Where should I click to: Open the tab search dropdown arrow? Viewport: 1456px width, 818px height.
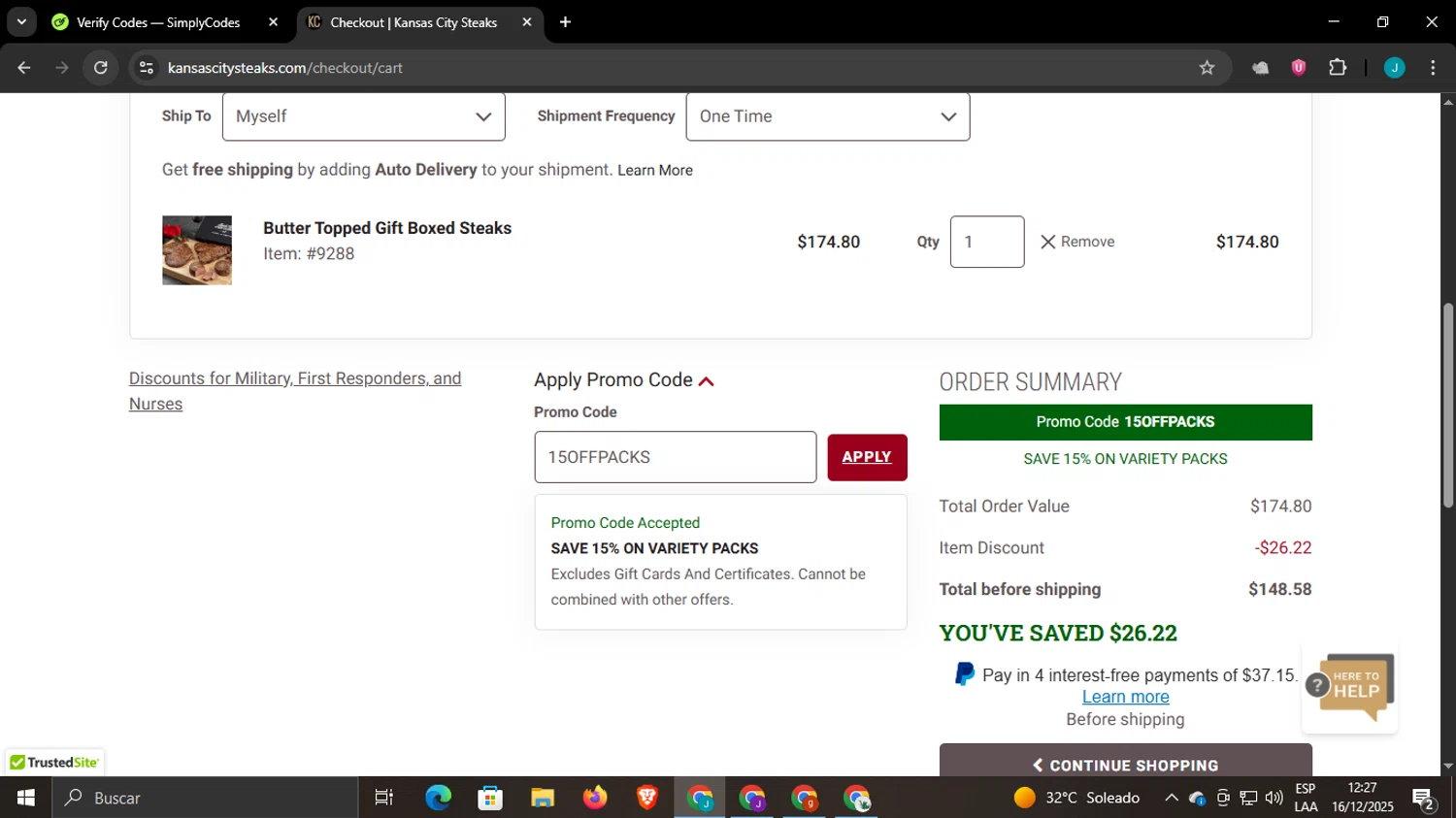(x=21, y=21)
